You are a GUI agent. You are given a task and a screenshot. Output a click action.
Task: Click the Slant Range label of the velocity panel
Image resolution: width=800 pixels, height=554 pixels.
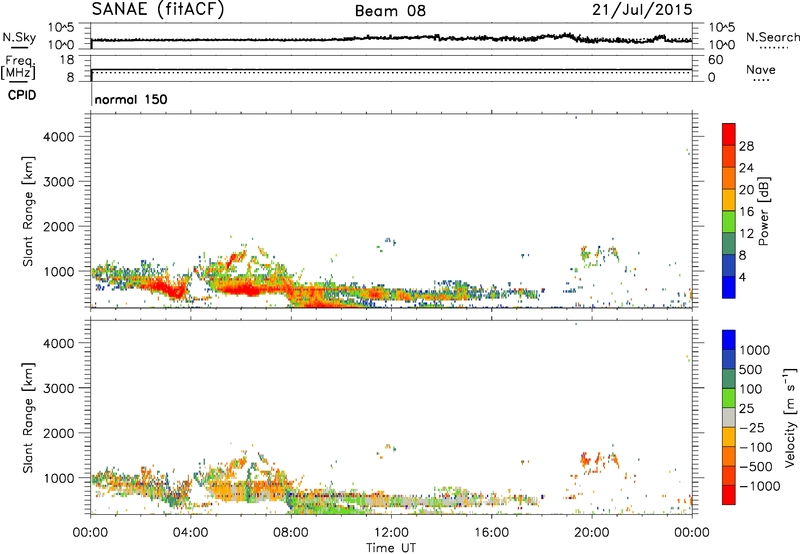pos(28,418)
